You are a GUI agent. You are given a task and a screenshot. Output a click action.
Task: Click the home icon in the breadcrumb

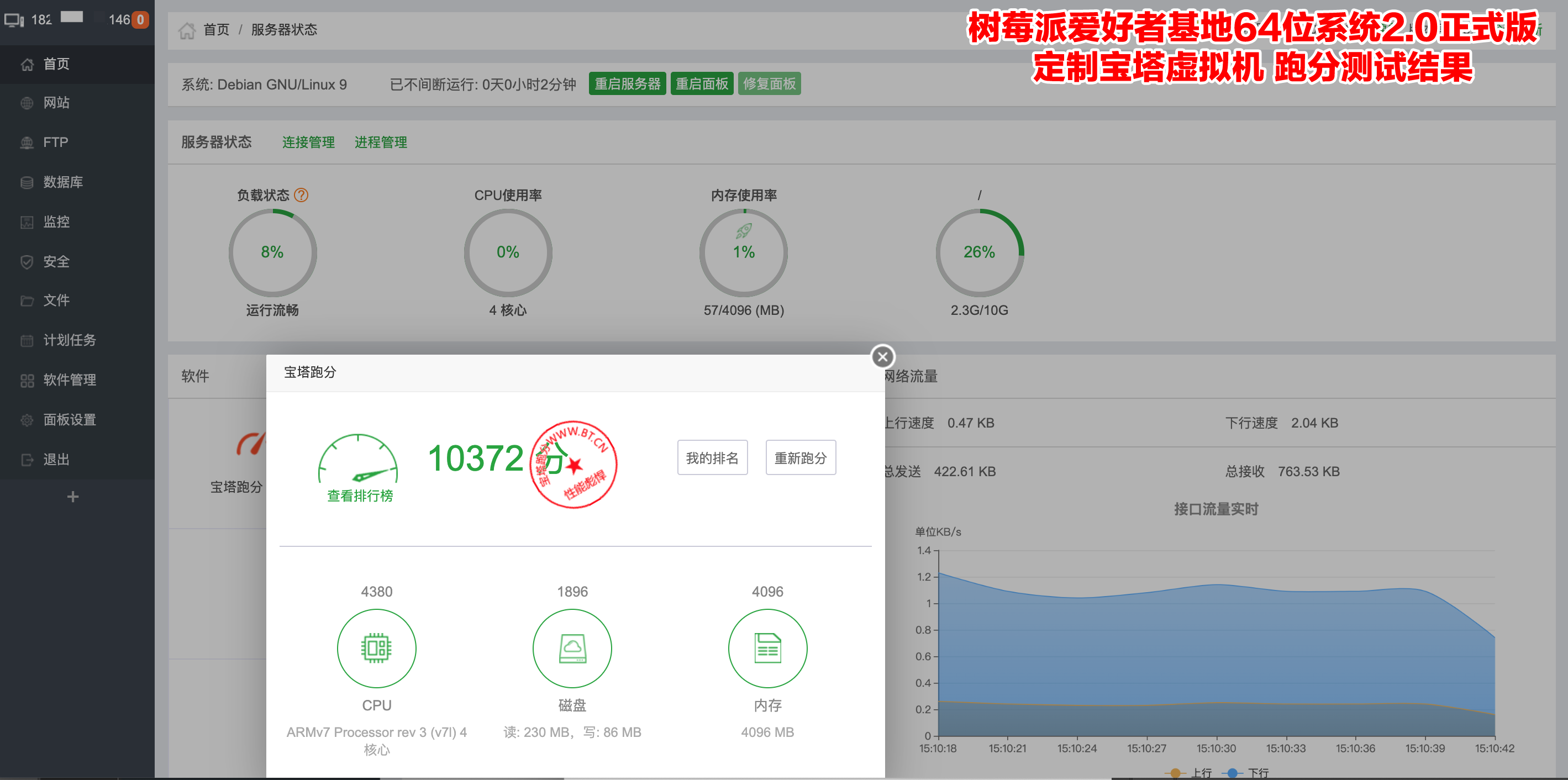[x=187, y=30]
